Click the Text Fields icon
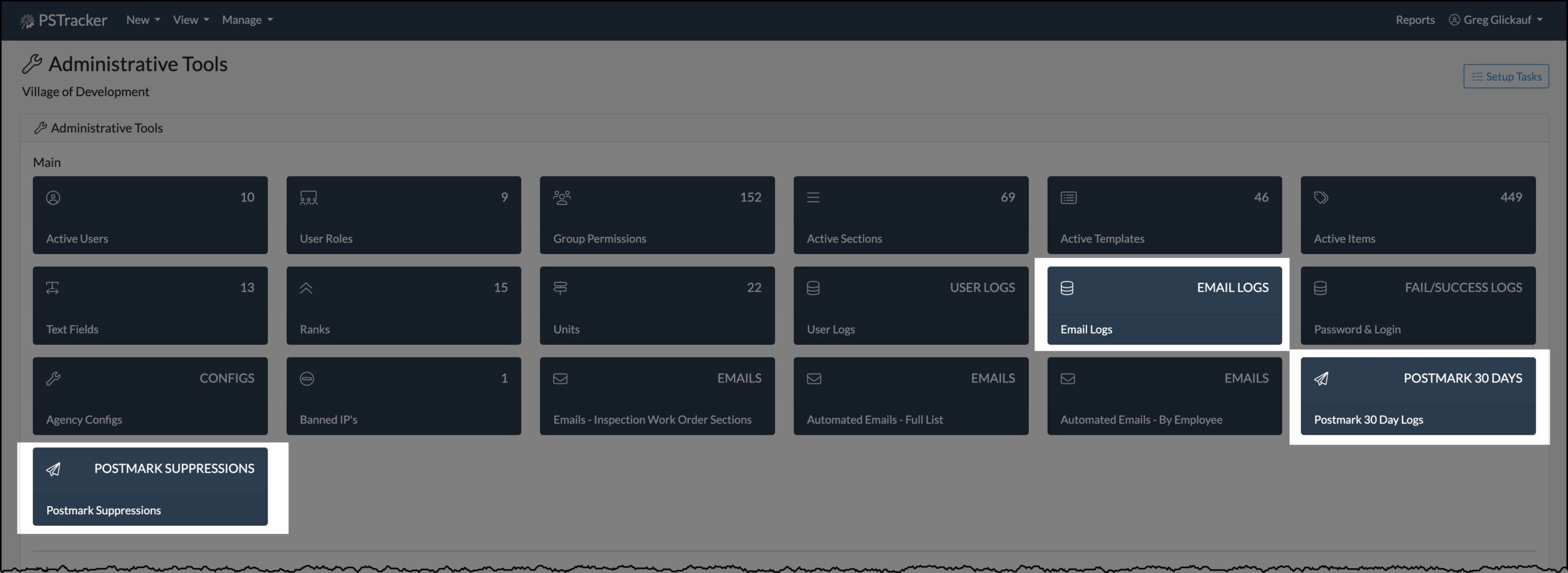The width and height of the screenshot is (1568, 573). pyautogui.click(x=53, y=288)
